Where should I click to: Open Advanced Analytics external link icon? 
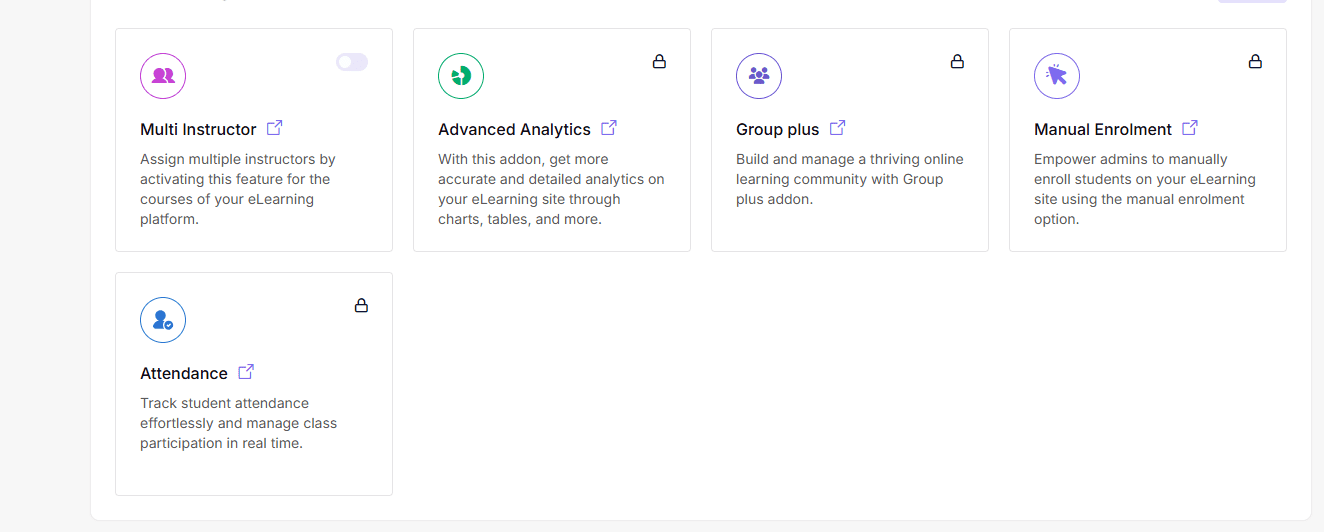coord(609,128)
